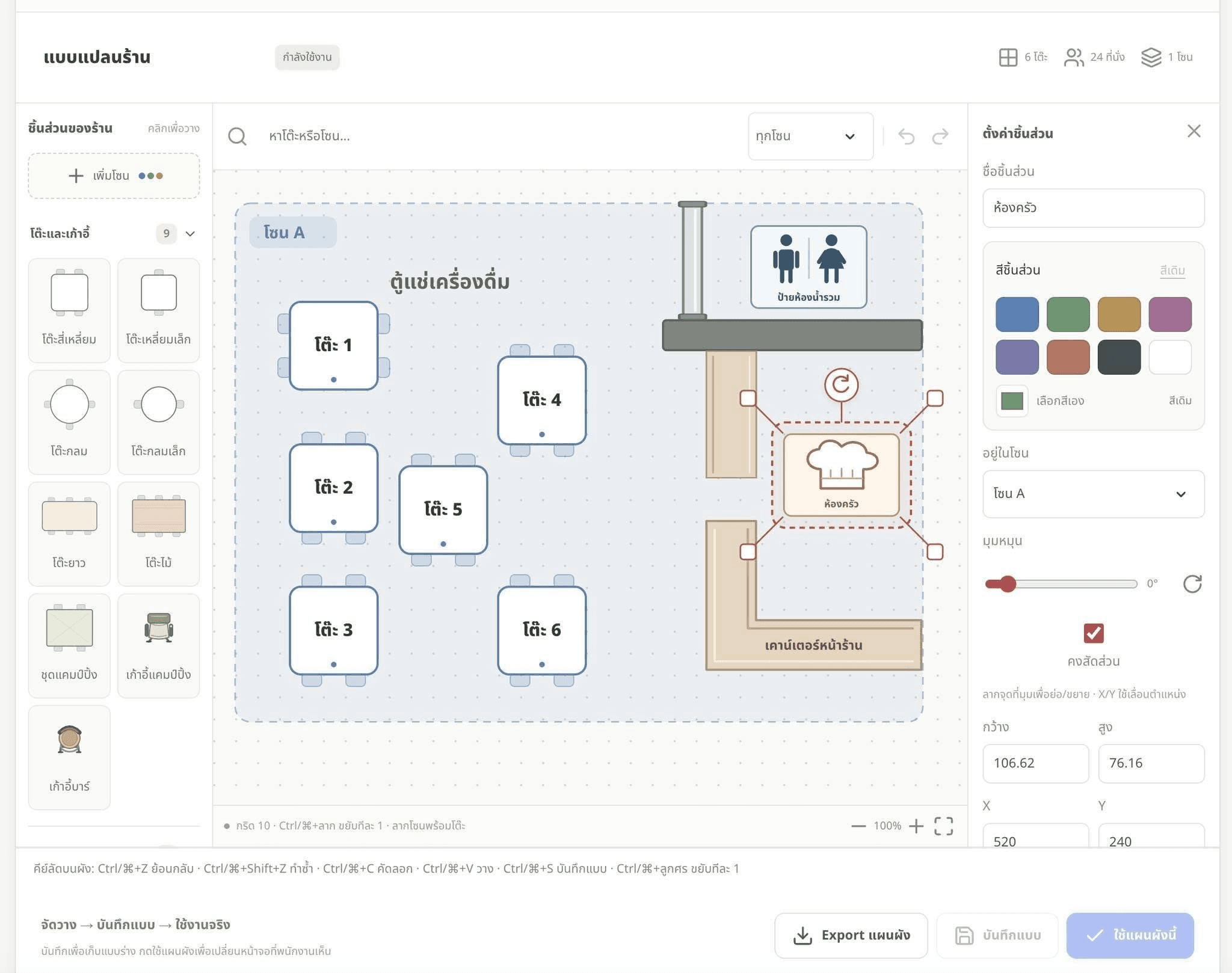Screen dimensions: 1232x973
Task: Add the โต๊ะยาว long table piece
Action: coord(69,534)
